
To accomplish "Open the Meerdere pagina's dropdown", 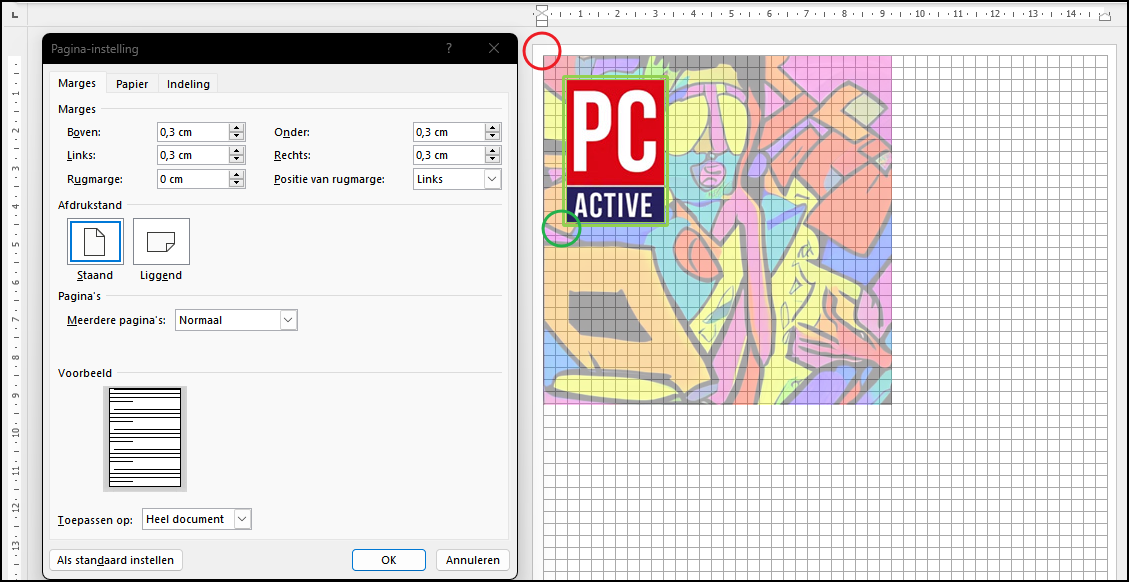I will point(236,320).
